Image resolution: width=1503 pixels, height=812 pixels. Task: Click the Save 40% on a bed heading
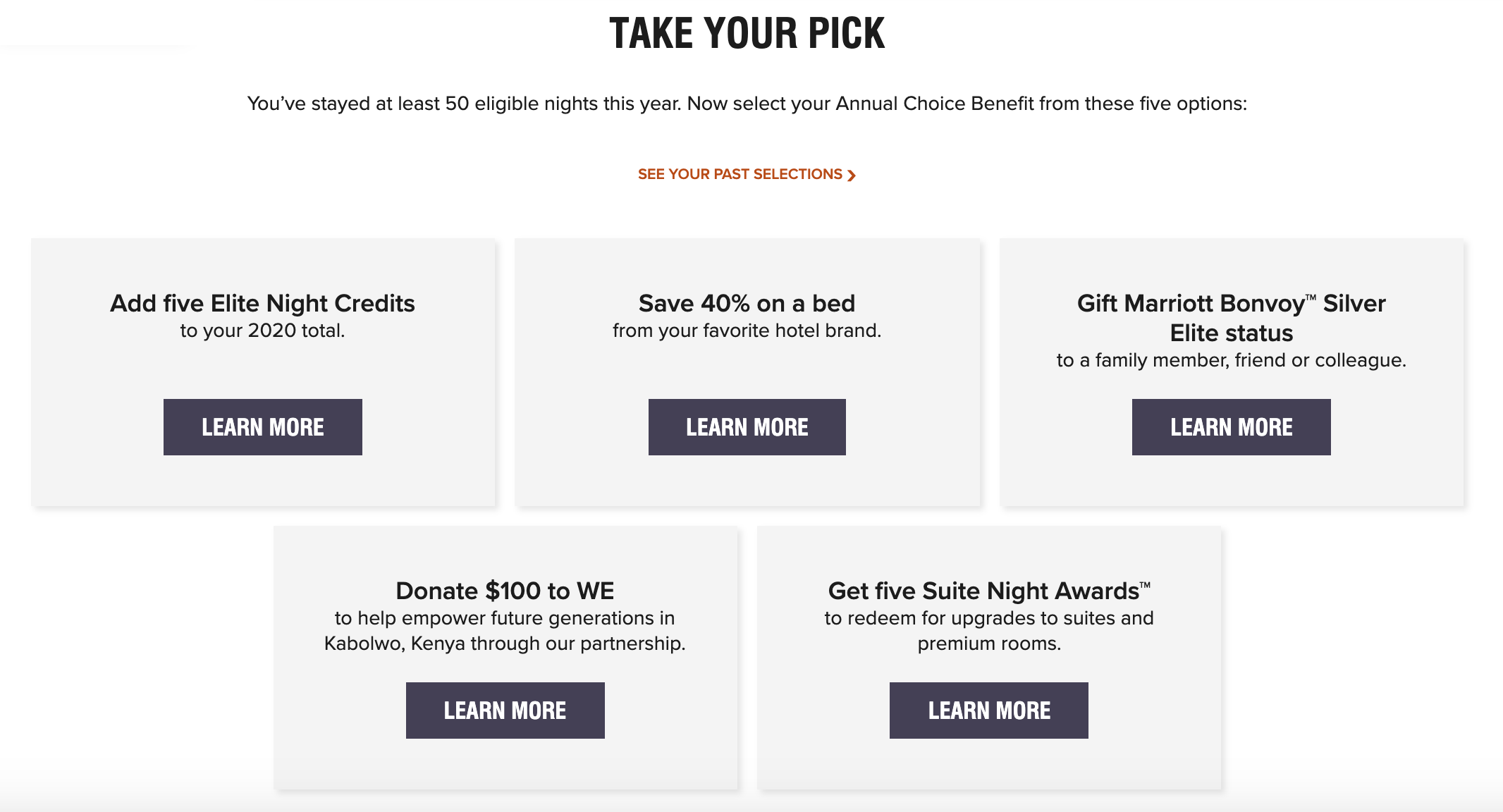point(747,303)
